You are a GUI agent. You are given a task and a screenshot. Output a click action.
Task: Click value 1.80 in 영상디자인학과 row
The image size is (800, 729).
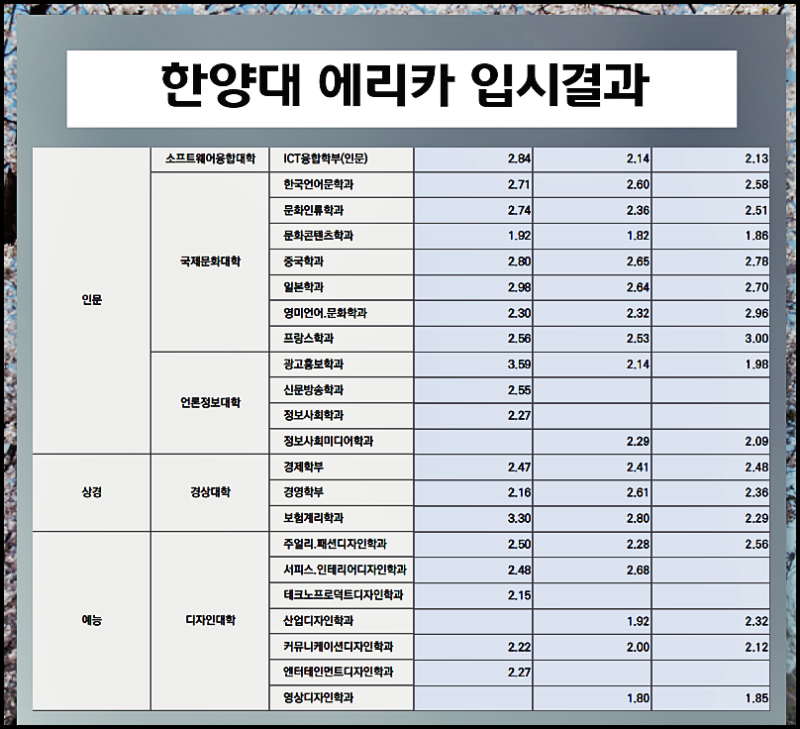pos(638,698)
